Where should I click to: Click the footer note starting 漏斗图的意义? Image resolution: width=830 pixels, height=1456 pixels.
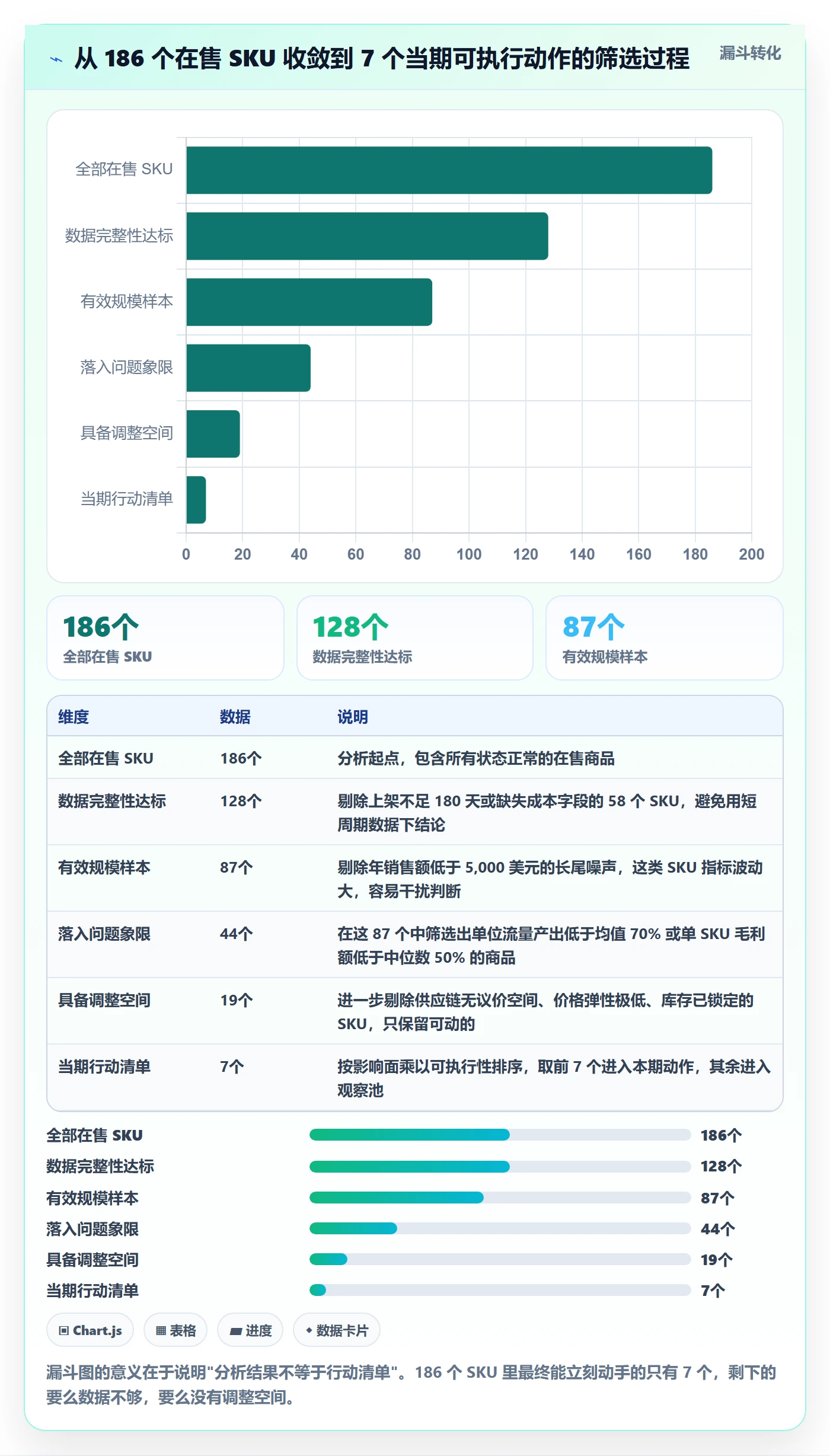(411, 1384)
